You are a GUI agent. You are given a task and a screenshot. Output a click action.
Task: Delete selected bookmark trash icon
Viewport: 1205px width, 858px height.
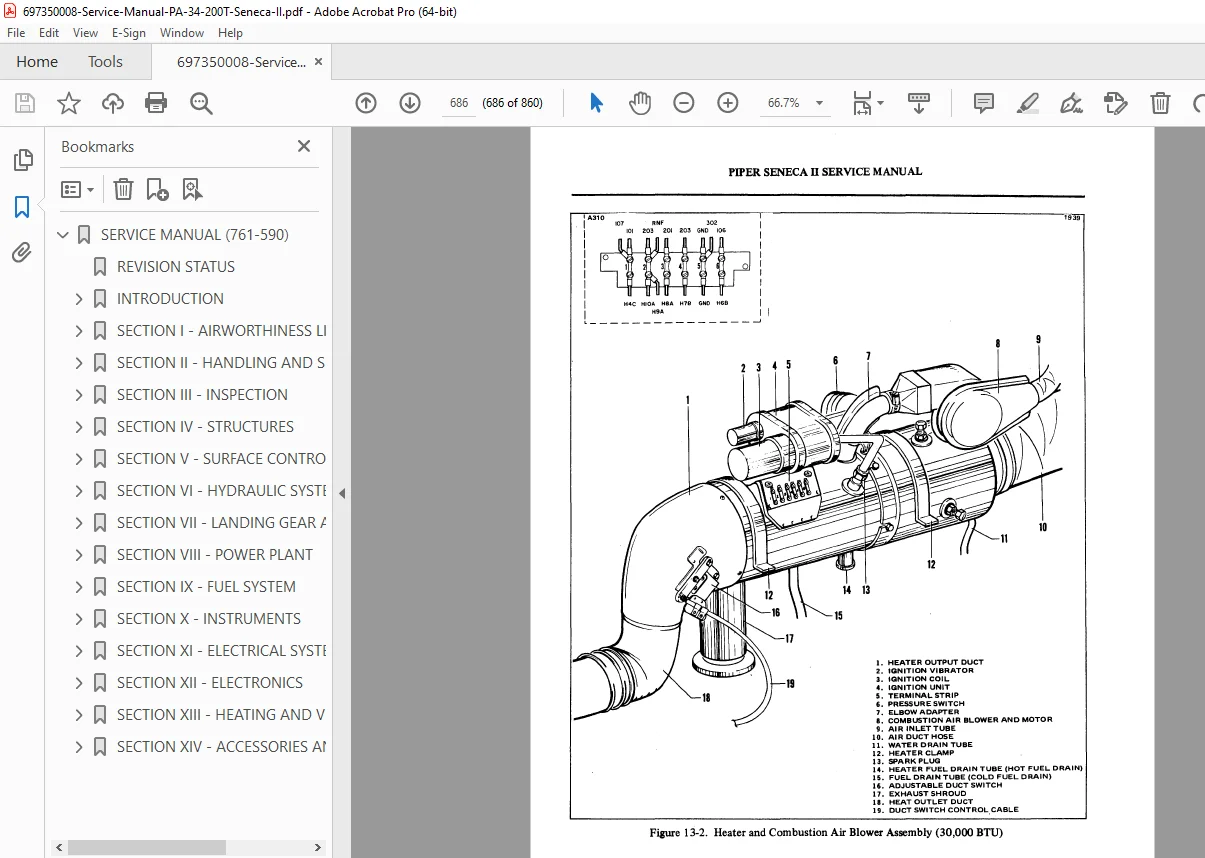tap(123, 189)
